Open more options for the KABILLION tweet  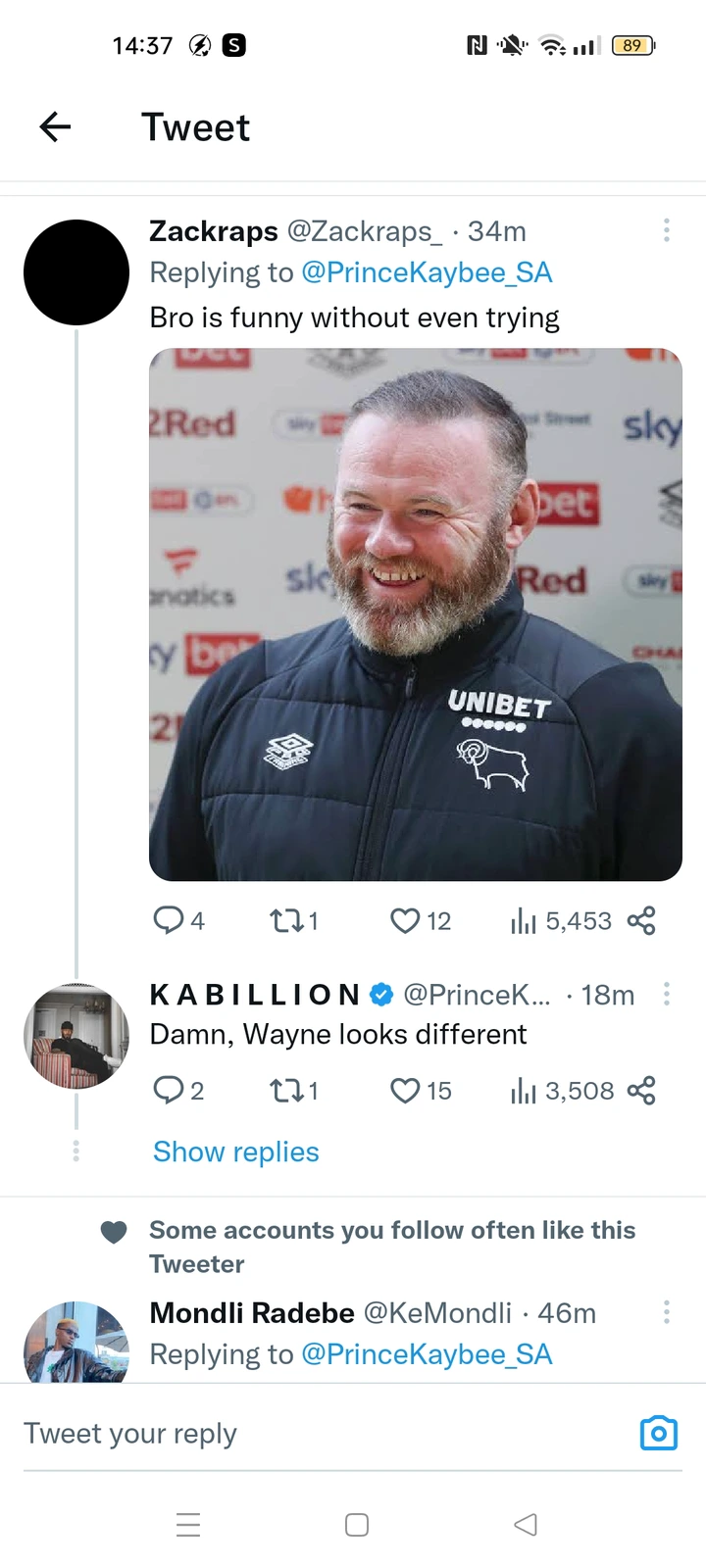coord(667,994)
